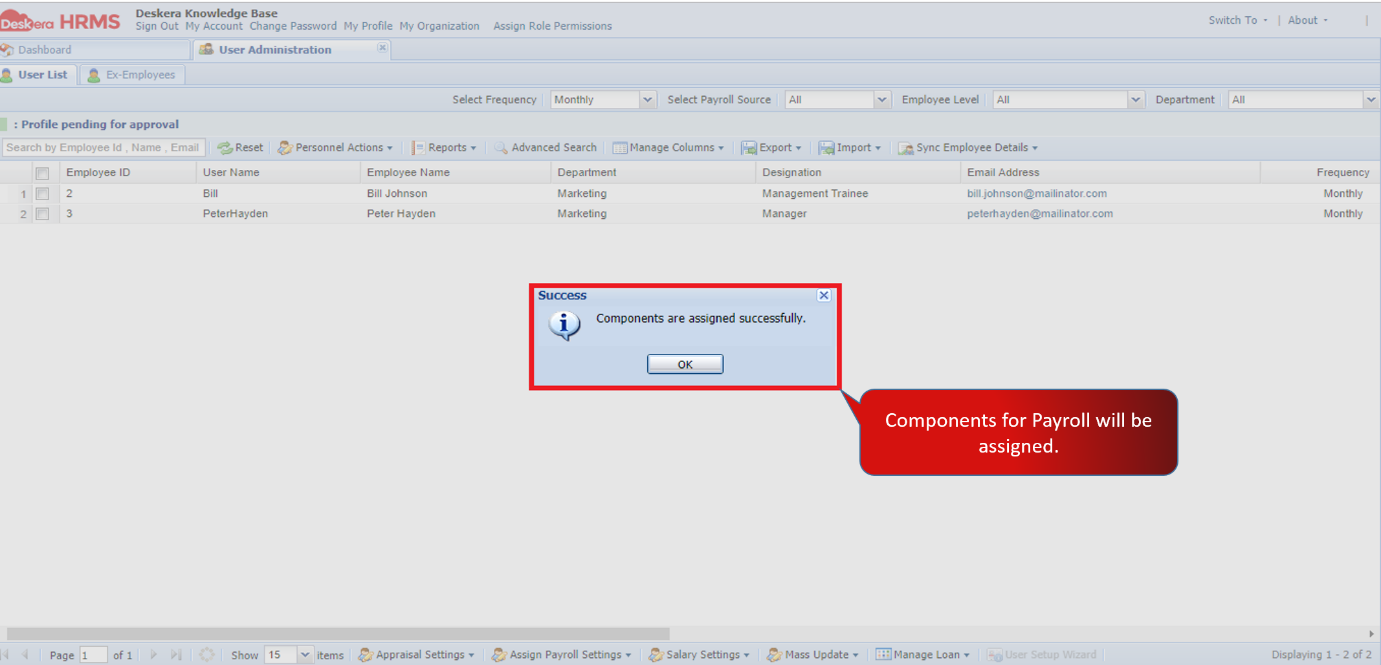Select the PeterHayden user name cell
The width and height of the screenshot is (1381, 665).
235,214
